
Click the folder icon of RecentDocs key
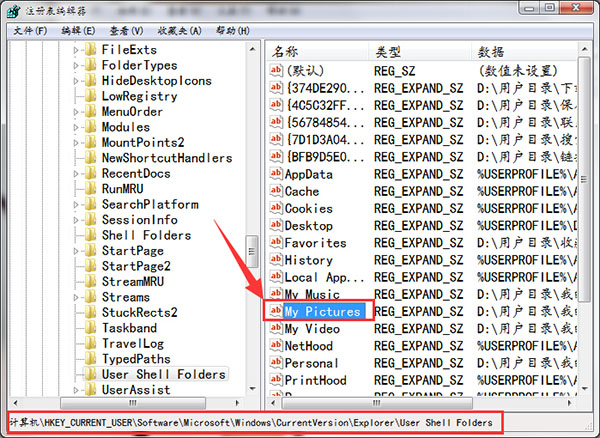tap(90, 173)
